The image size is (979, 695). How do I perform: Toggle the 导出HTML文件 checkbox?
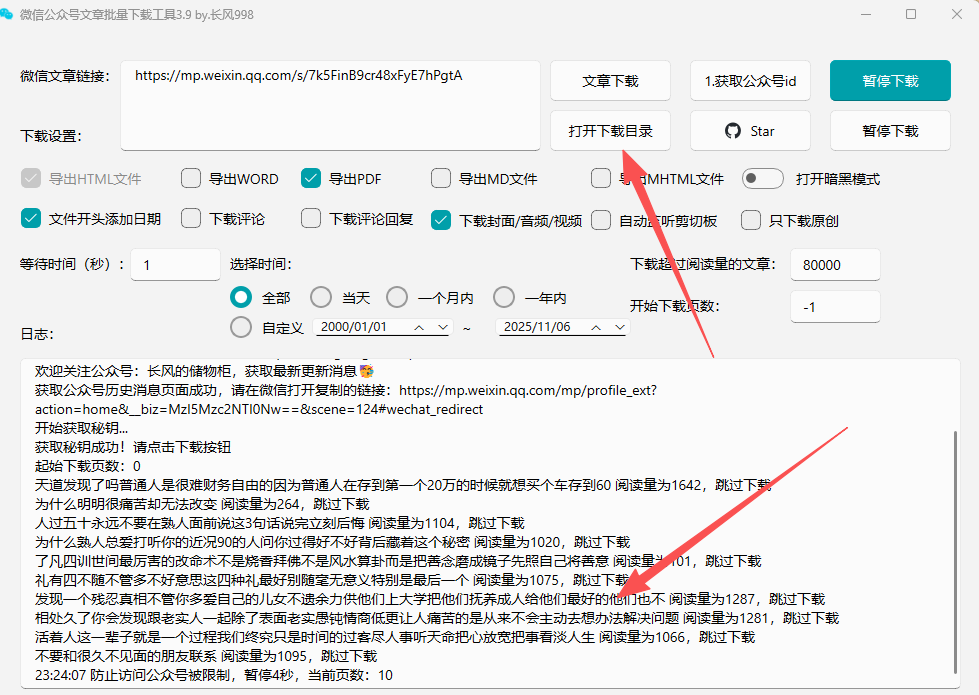(x=31, y=179)
